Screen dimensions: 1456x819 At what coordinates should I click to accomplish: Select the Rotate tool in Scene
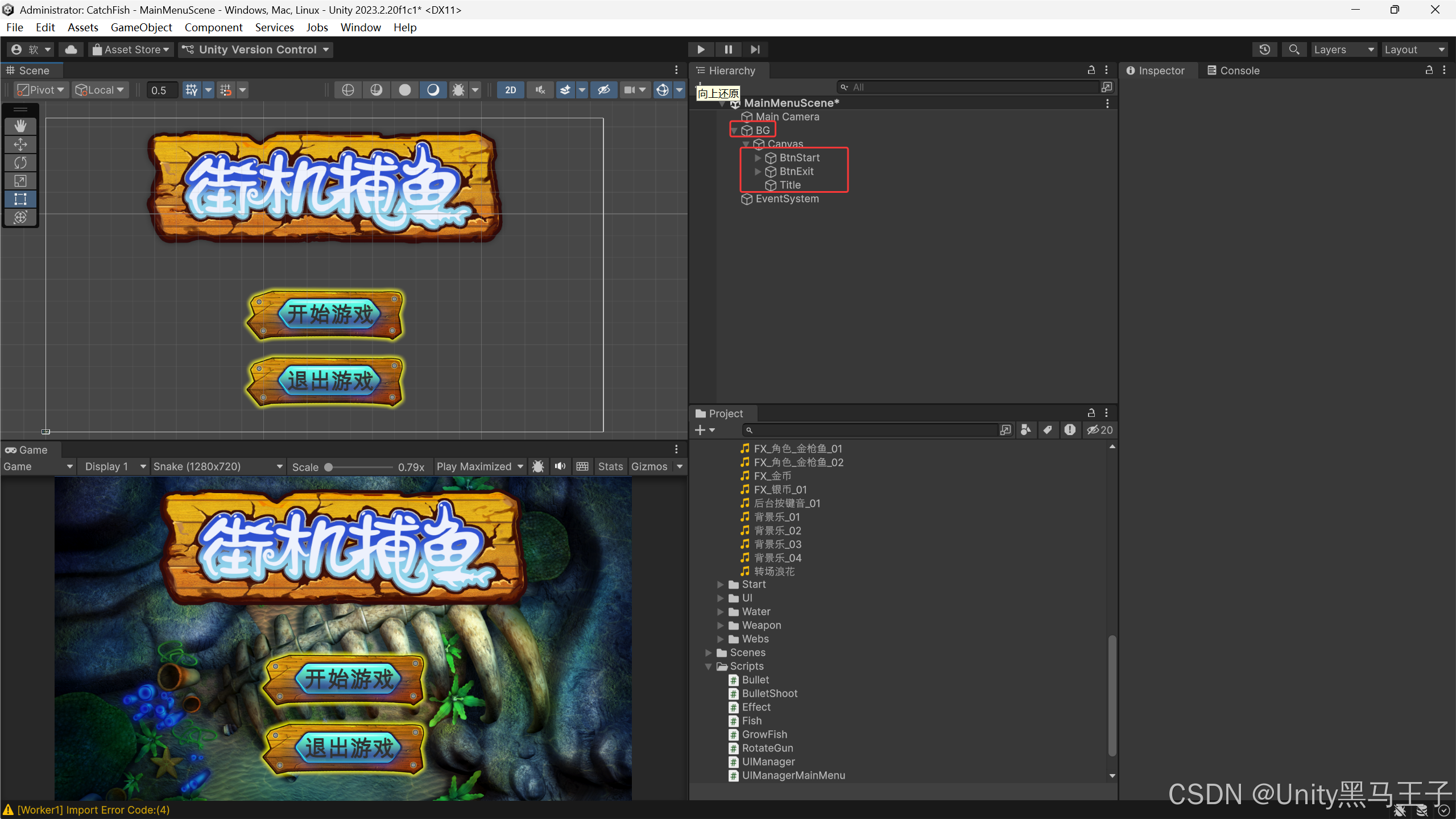tap(20, 163)
